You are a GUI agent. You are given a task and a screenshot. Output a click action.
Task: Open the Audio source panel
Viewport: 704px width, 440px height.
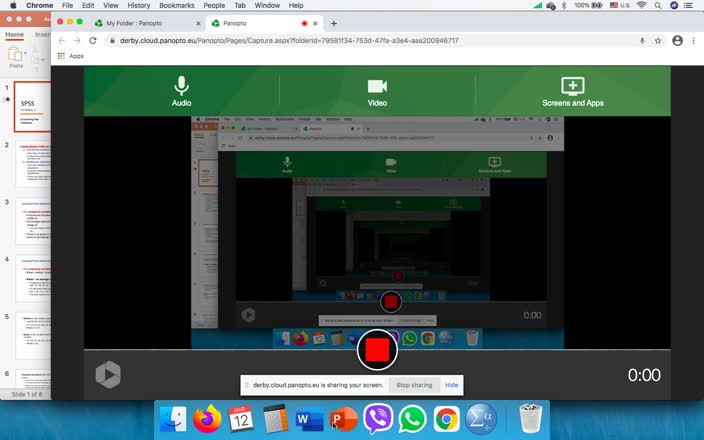(181, 91)
